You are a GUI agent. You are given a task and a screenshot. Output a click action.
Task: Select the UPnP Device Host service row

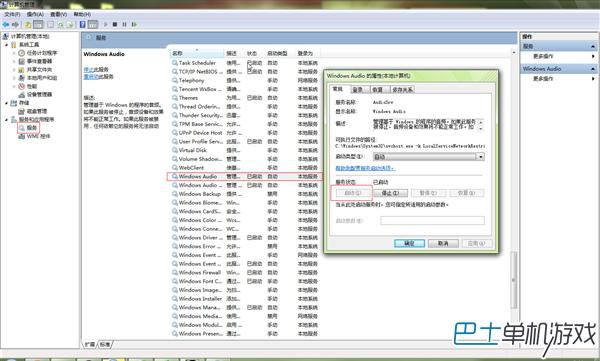pos(245,133)
